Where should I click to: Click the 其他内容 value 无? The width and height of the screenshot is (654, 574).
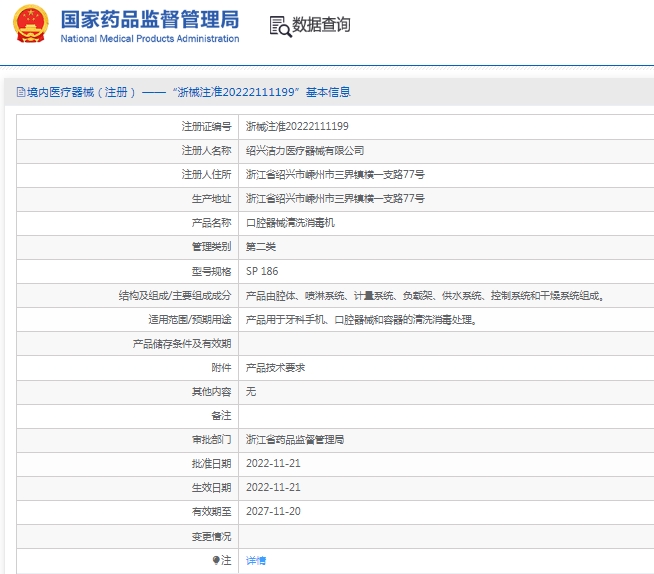click(251, 391)
